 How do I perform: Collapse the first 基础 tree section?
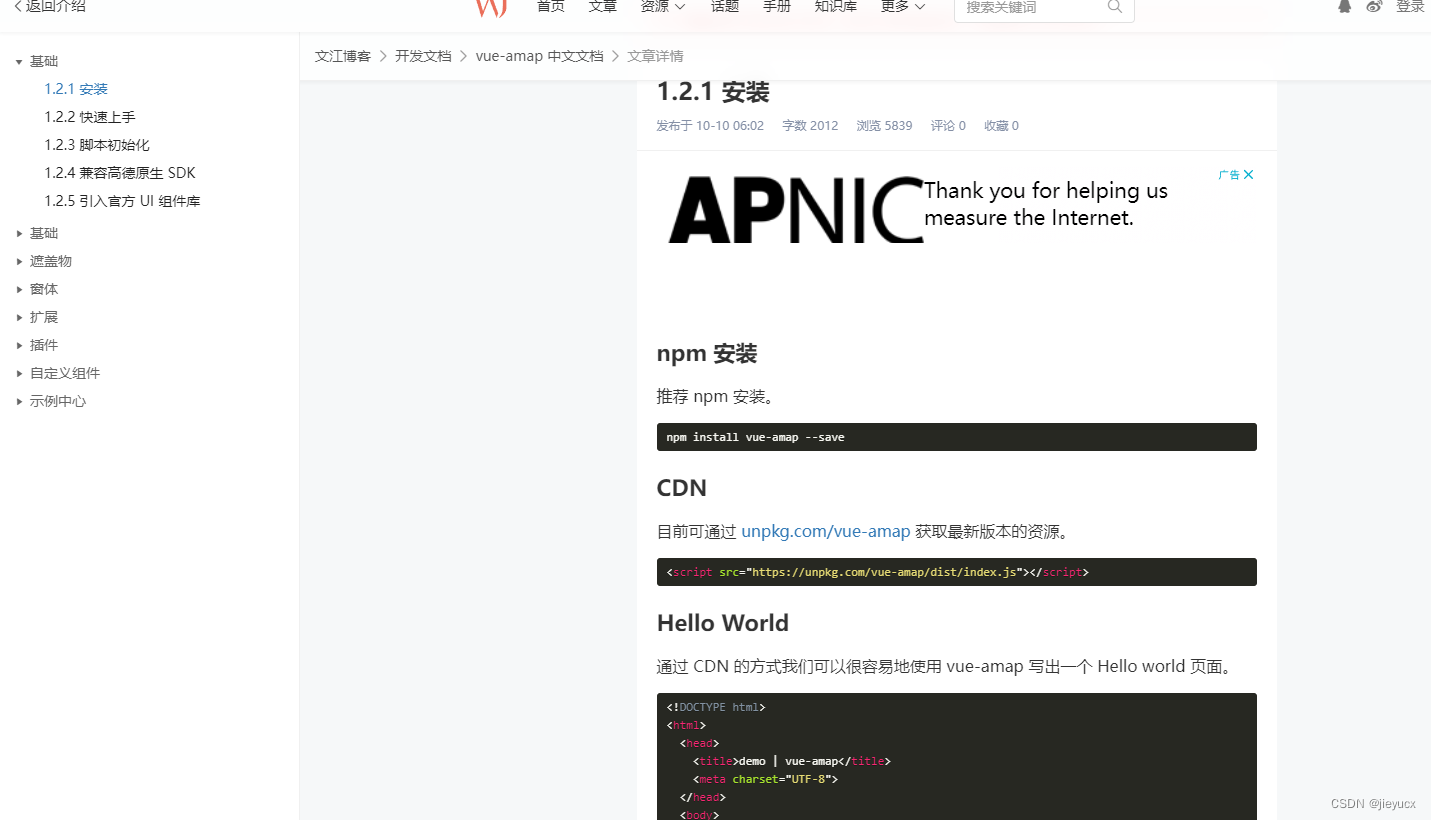[19, 62]
